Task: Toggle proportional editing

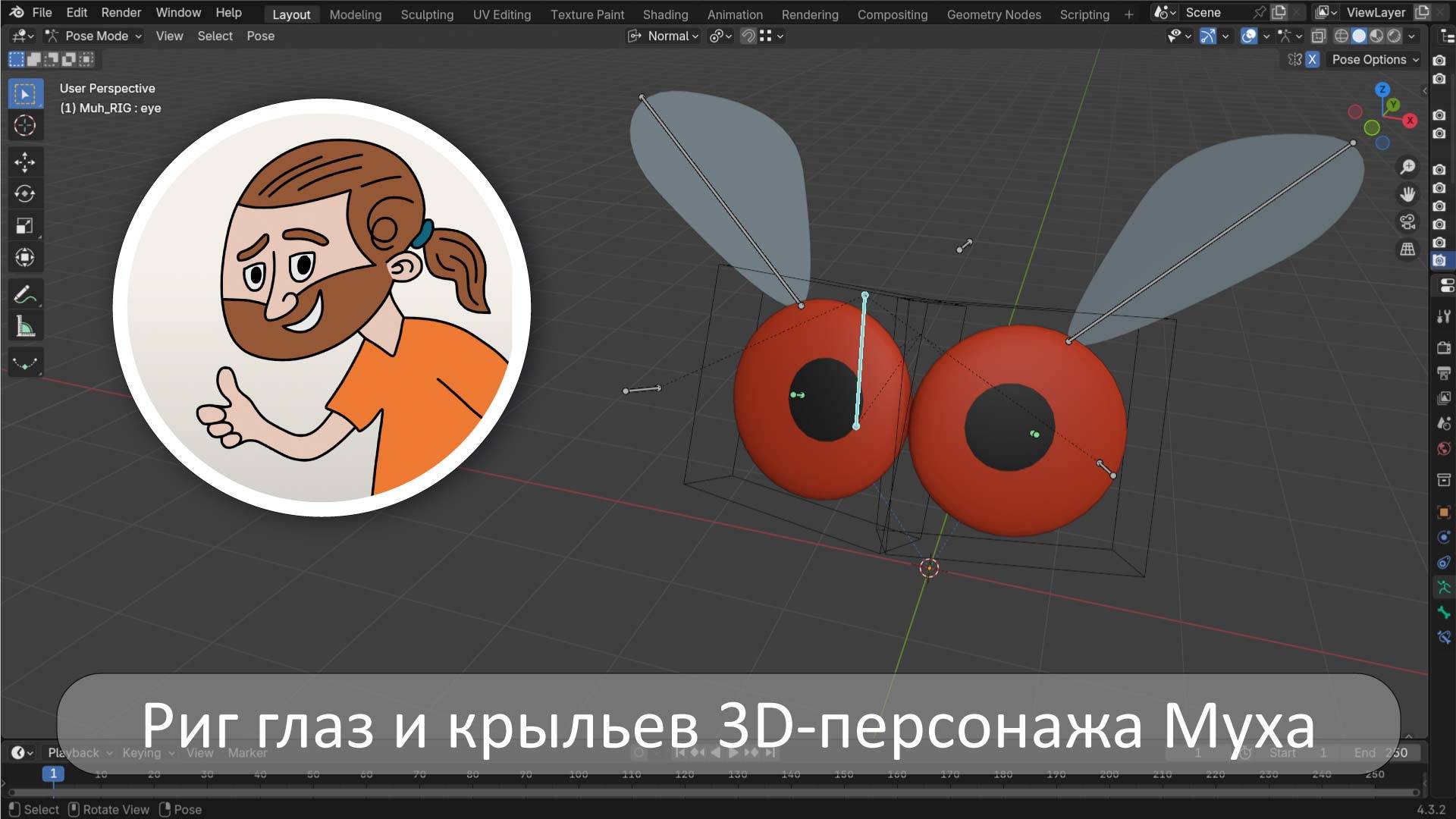Action: [x=715, y=36]
